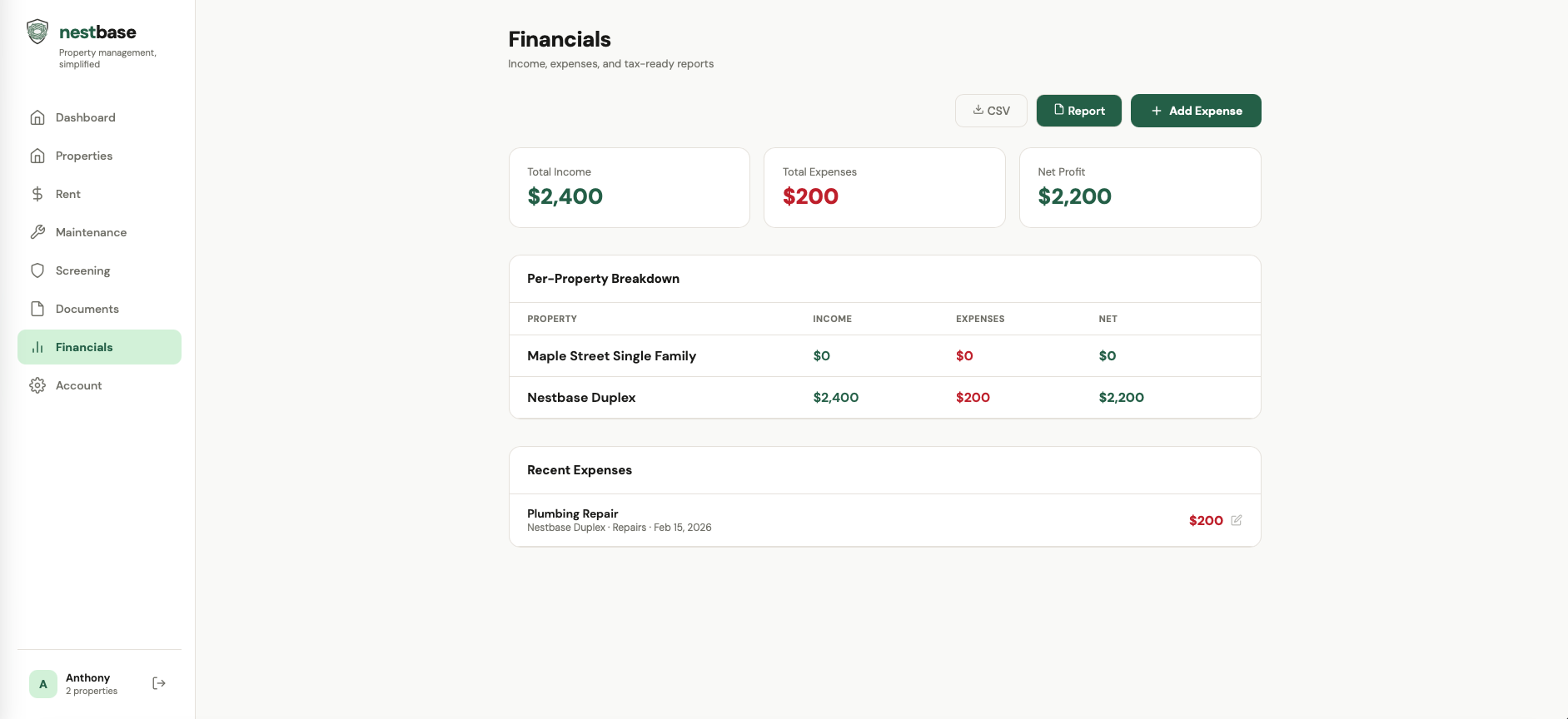
Task: Click the dollar sign Rent icon
Action: [37, 194]
